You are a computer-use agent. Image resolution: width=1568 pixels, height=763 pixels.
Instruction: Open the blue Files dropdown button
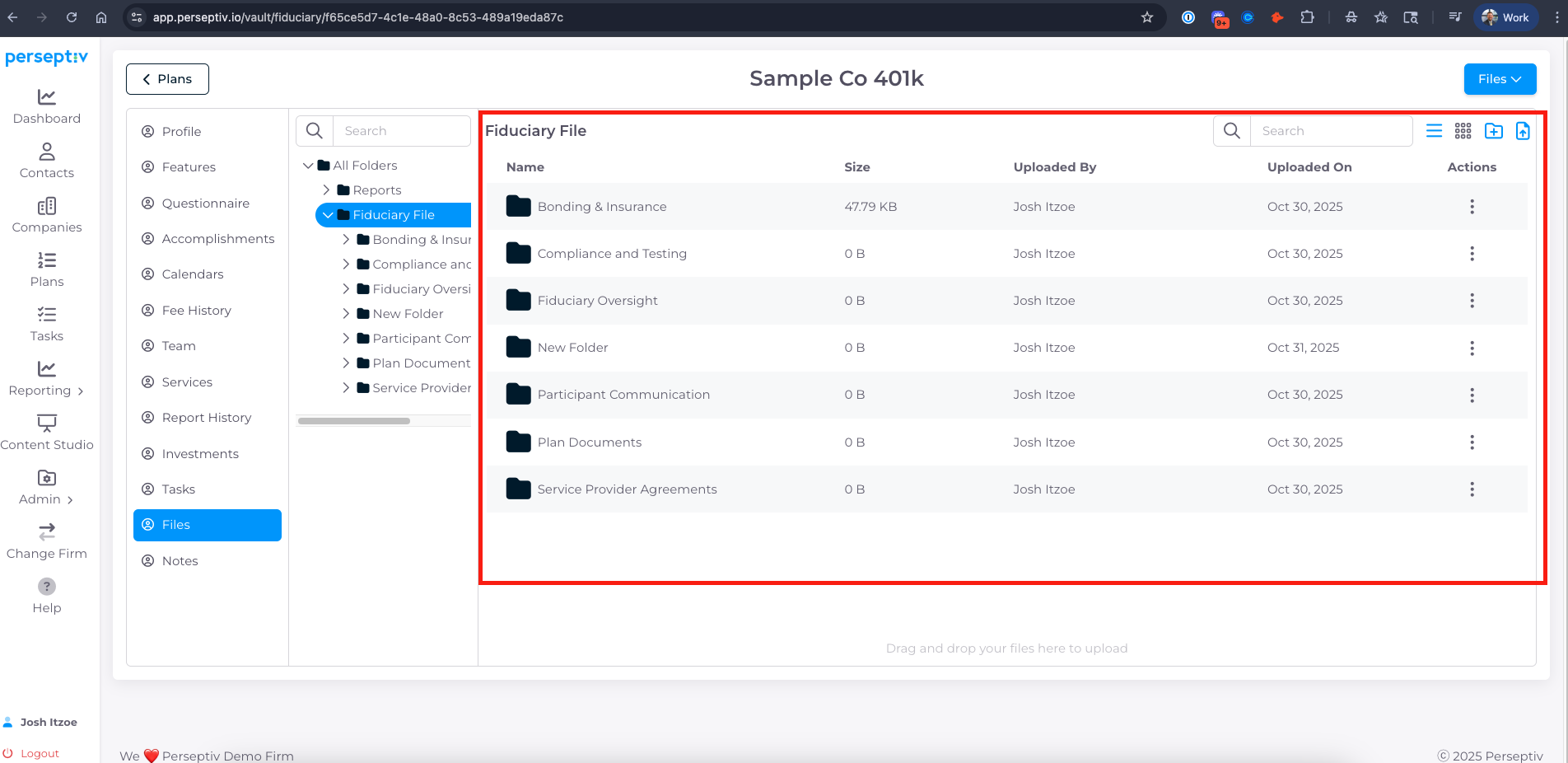click(1500, 79)
